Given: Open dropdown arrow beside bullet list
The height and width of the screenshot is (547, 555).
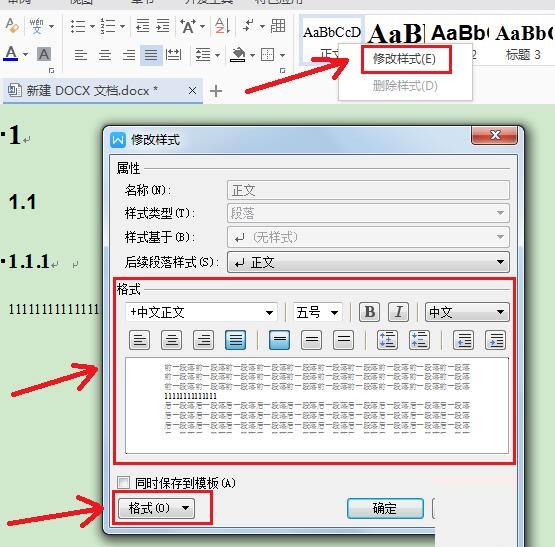Looking at the screenshot, I should [x=92, y=26].
